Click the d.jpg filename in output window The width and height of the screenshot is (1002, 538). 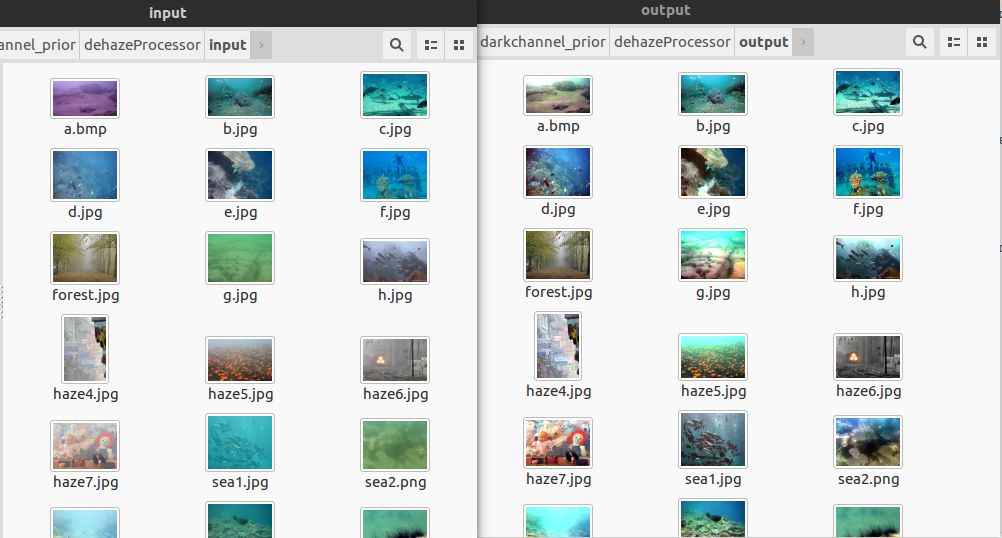558,210
